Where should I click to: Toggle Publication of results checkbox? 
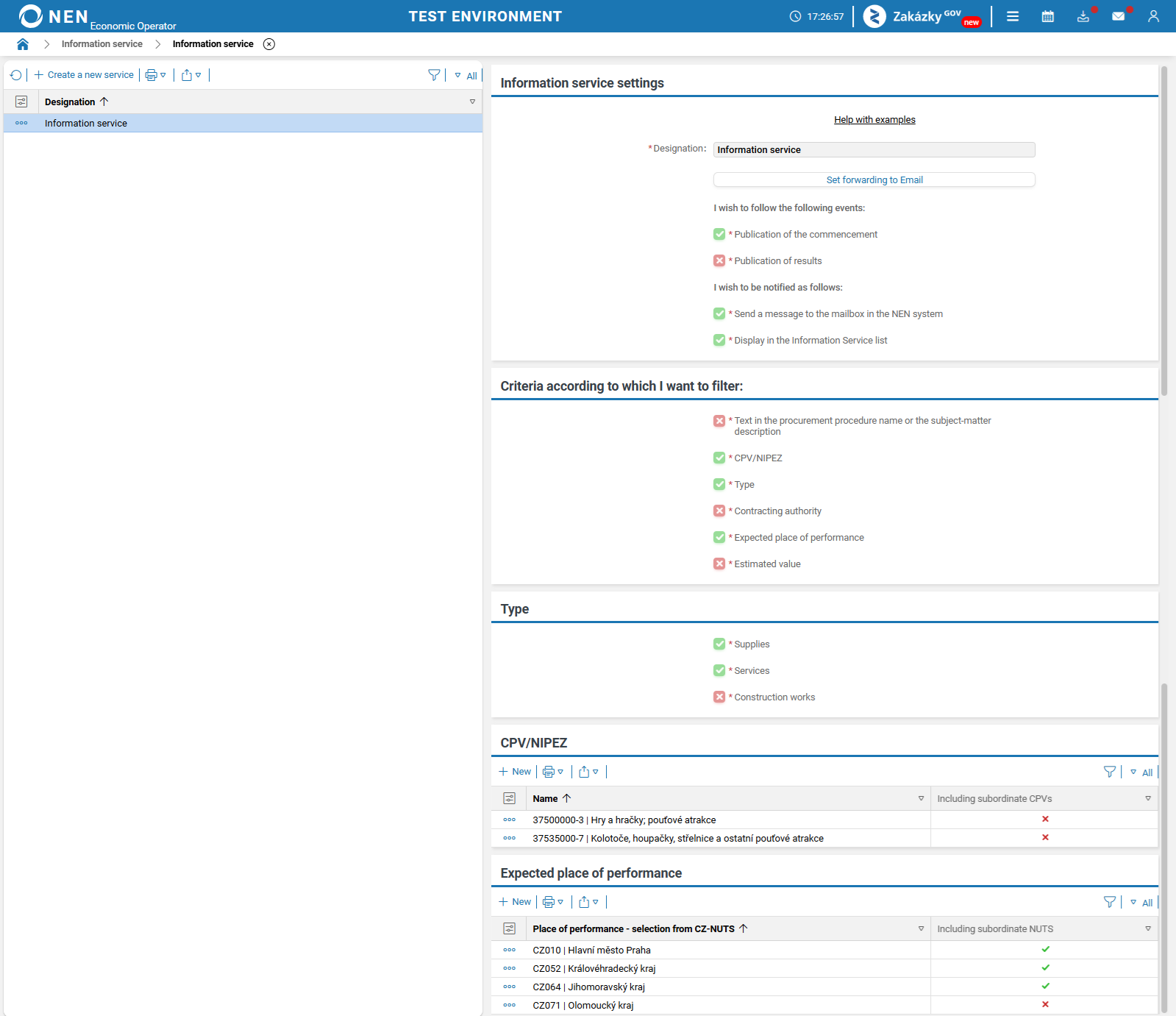719,260
